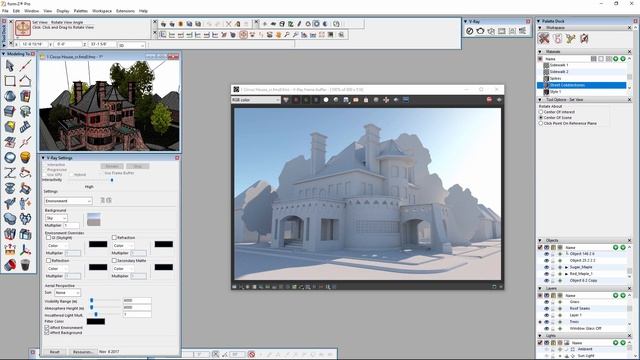The height and width of the screenshot is (360, 640).
Task: Click the third Workspace icon
Action: click(x=571, y=39)
